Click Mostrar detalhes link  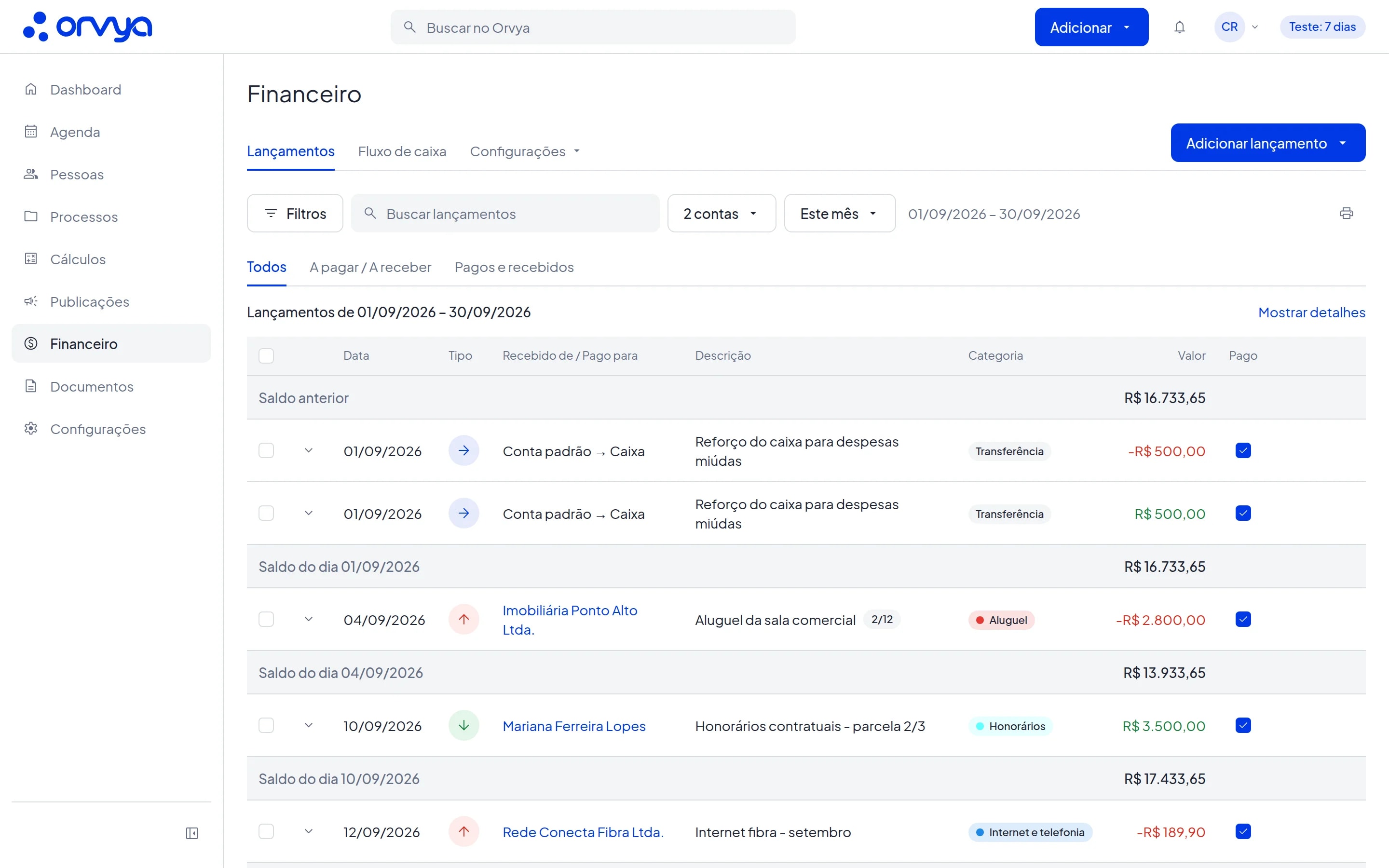(x=1311, y=312)
